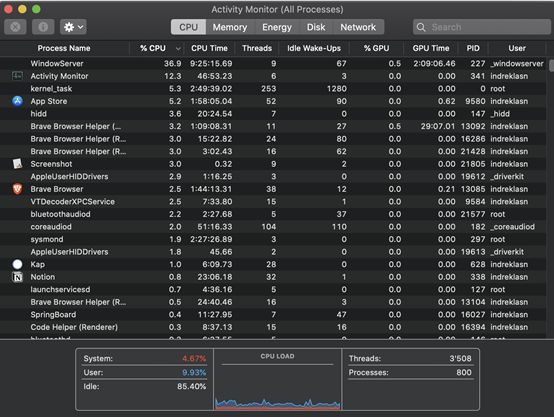Click the red close window button
The width and height of the screenshot is (554, 417).
(x=8, y=9)
